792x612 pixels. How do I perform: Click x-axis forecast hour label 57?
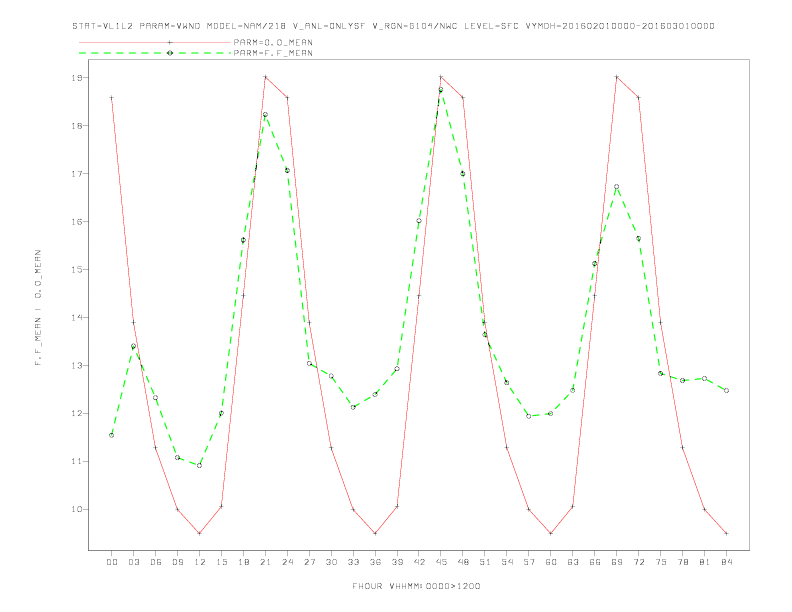[x=529, y=562]
